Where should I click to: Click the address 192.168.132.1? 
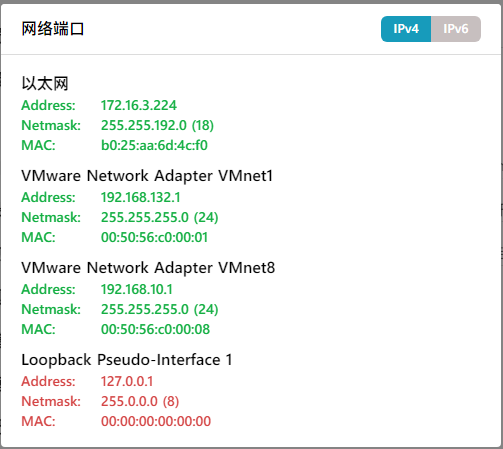(141, 197)
